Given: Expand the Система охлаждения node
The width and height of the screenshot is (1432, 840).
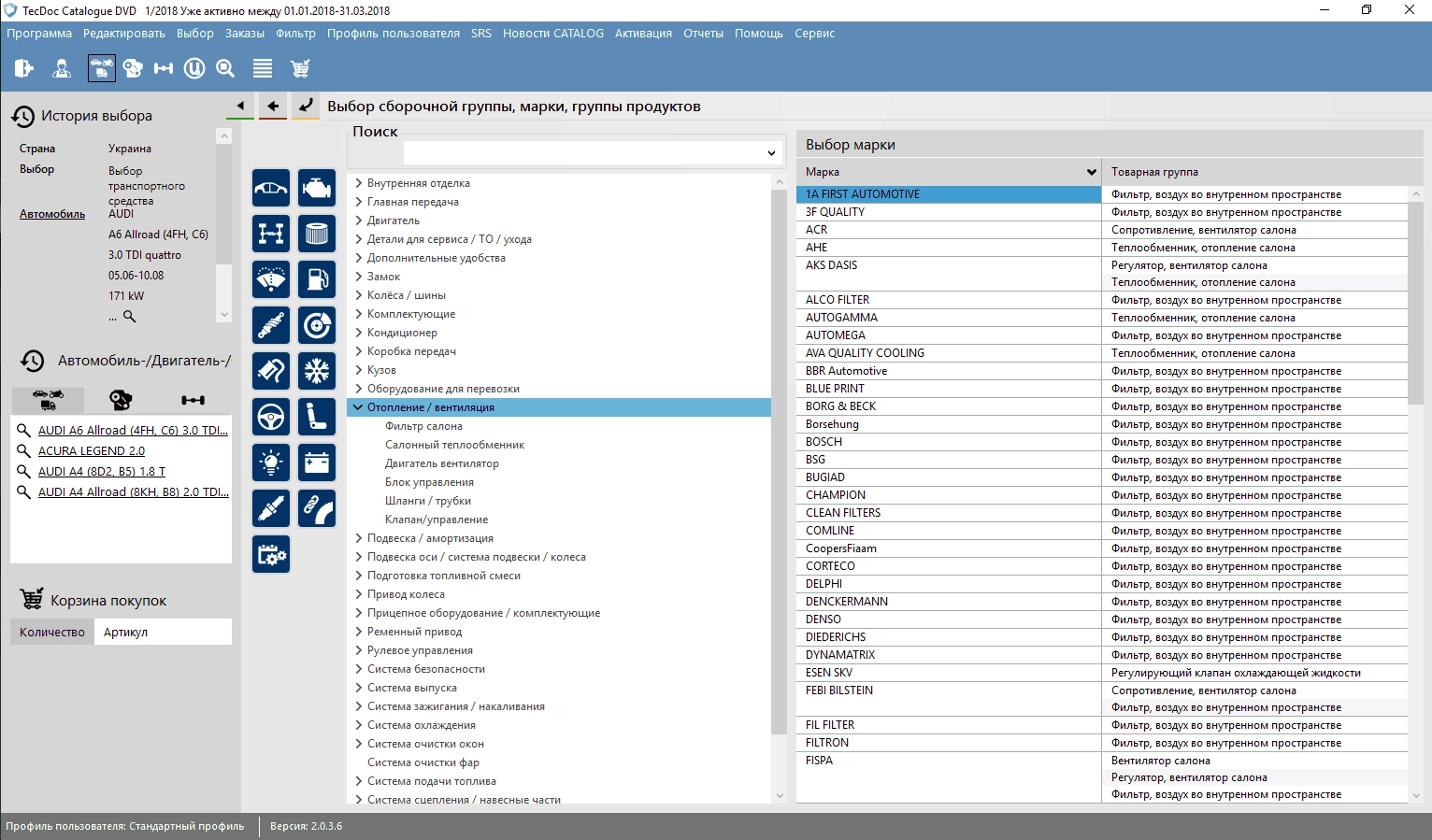Looking at the screenshot, I should [x=359, y=725].
